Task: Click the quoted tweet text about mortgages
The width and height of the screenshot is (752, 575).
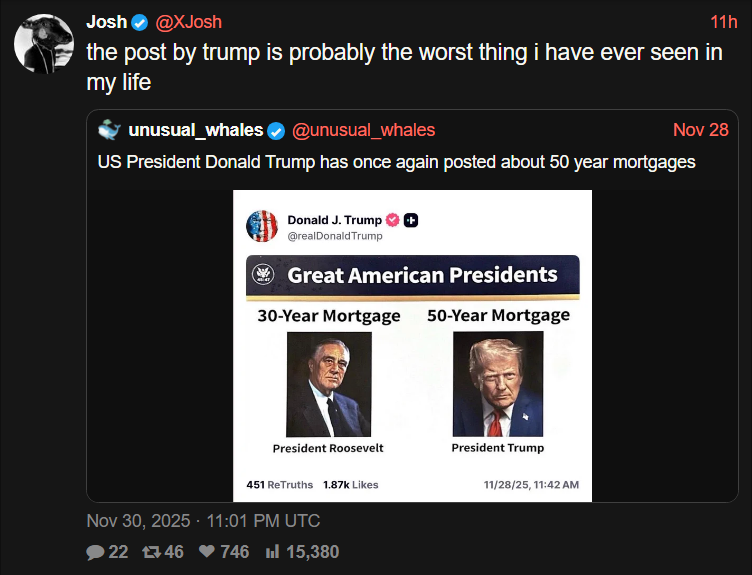Action: click(396, 161)
